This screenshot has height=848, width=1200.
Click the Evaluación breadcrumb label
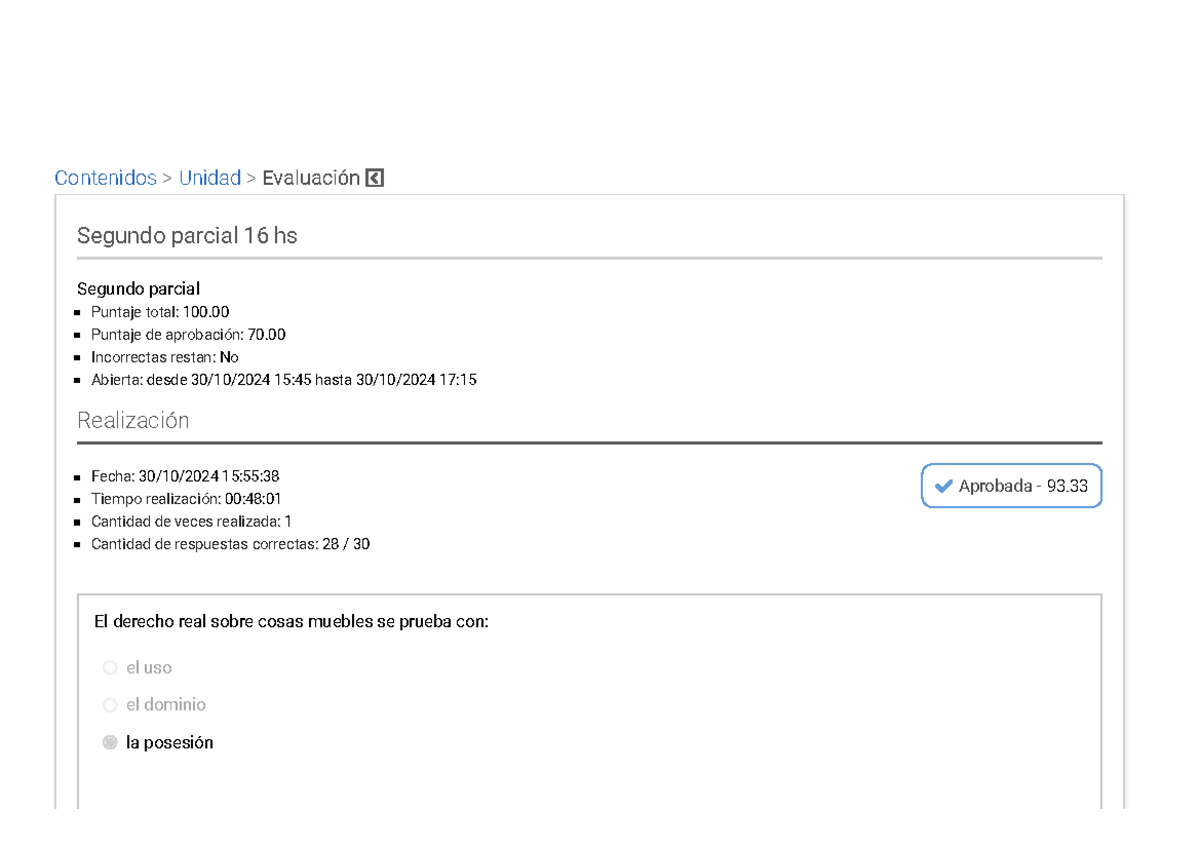[310, 178]
